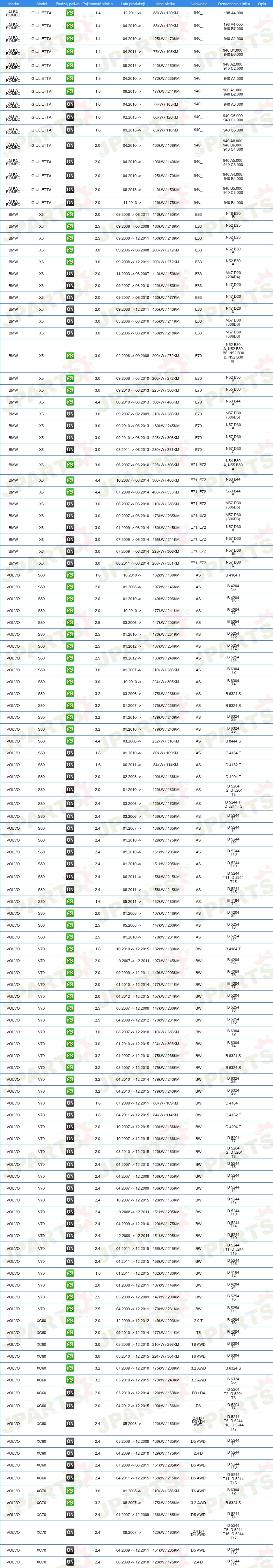Click diesel ON icon for Alfa Romeo 129kW/175KM row

tap(70, 203)
